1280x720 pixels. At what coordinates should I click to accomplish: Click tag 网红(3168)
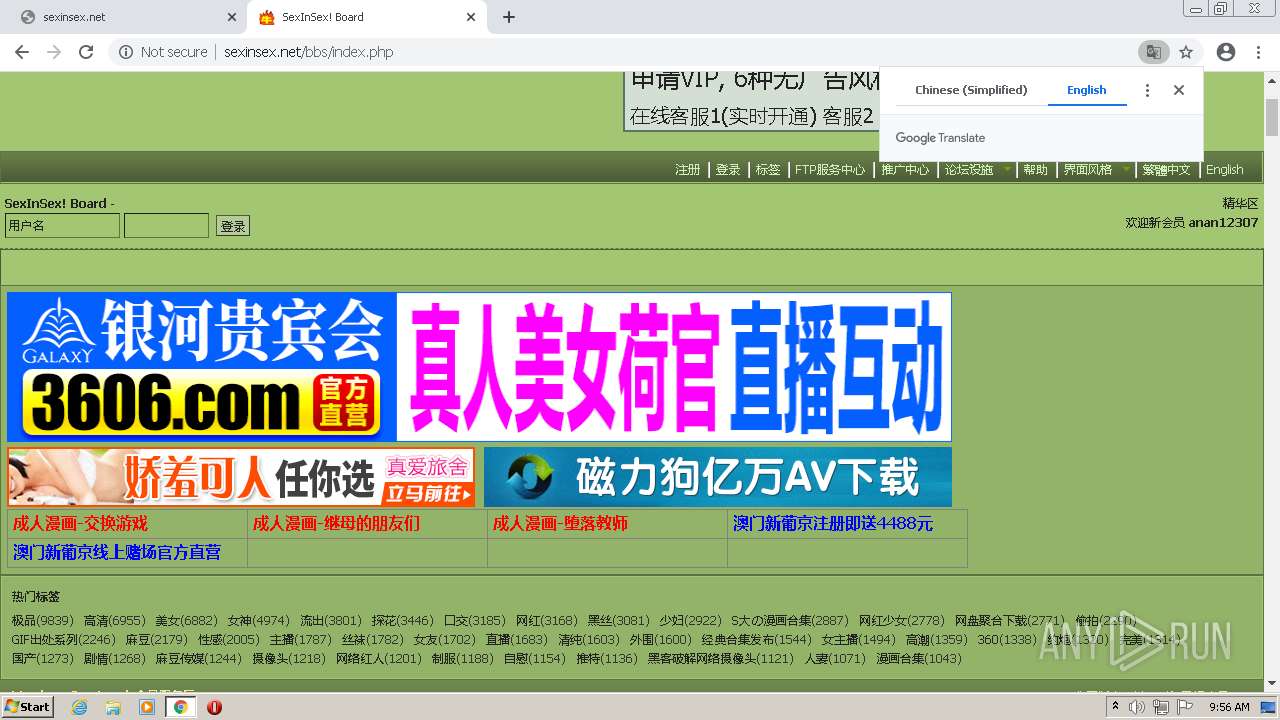[546, 621]
